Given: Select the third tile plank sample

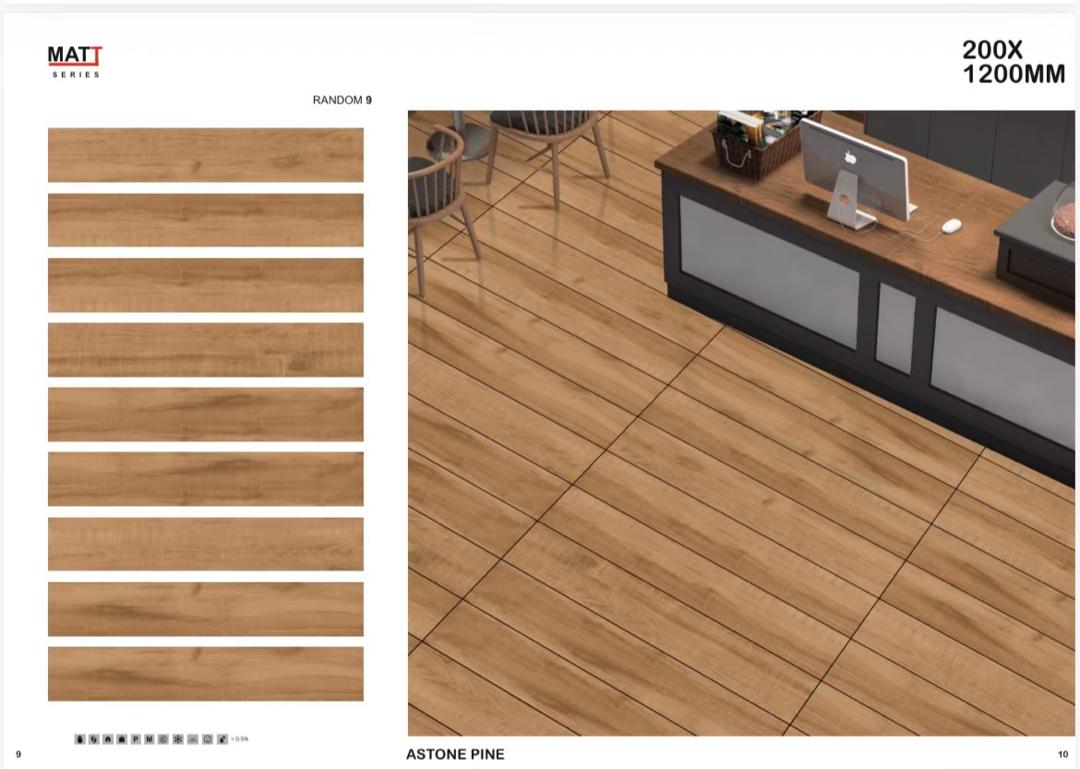Looking at the screenshot, I should 206,285.
